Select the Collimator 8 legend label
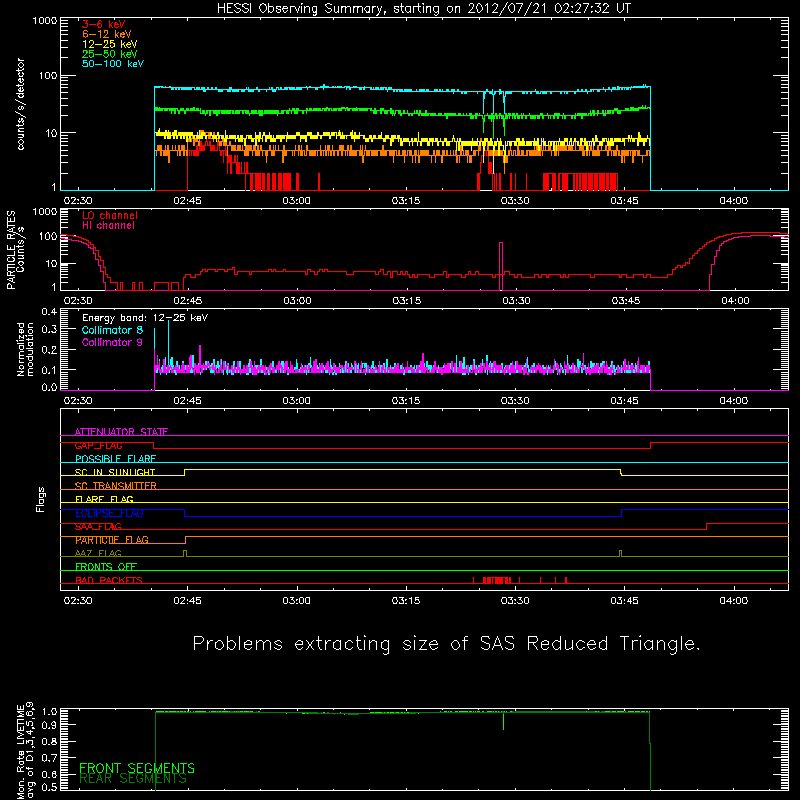Viewport: 800px width, 800px height. tap(112, 330)
